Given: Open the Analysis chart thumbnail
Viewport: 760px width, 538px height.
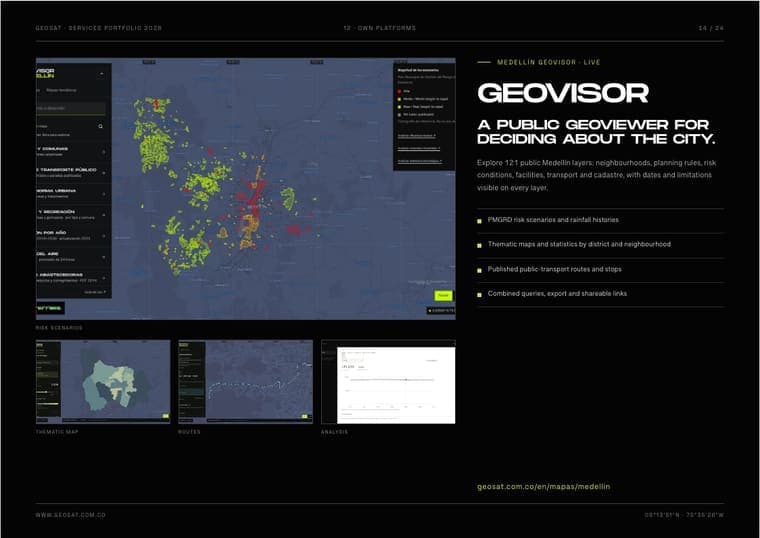Looking at the screenshot, I should (388, 382).
